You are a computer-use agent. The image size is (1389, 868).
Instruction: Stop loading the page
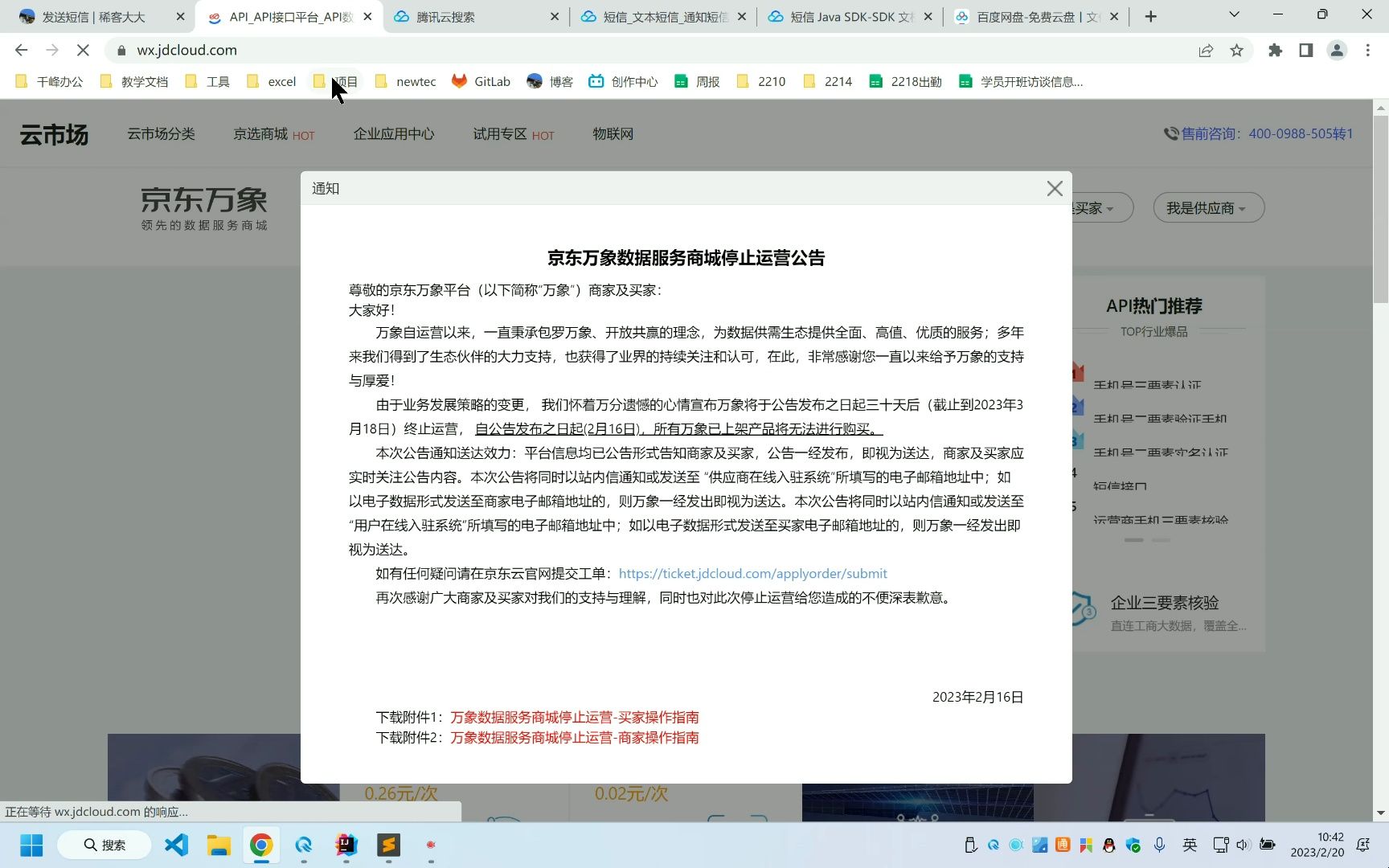pos(83,50)
